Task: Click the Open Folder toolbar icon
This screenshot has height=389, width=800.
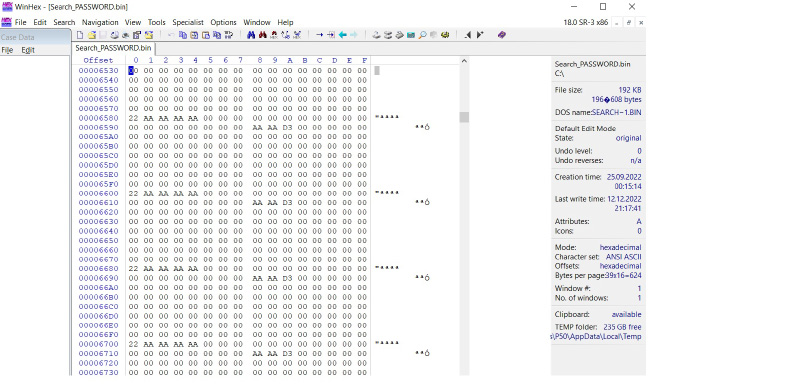Action: pyautogui.click(x=149, y=35)
